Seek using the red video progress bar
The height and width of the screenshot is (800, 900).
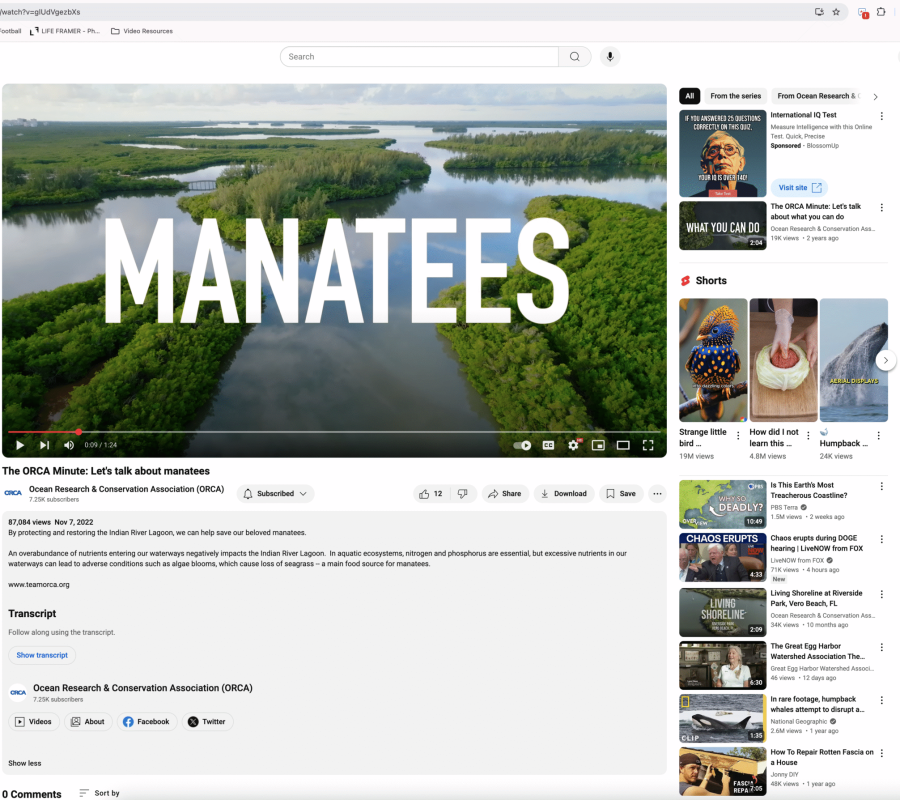click(x=40, y=432)
